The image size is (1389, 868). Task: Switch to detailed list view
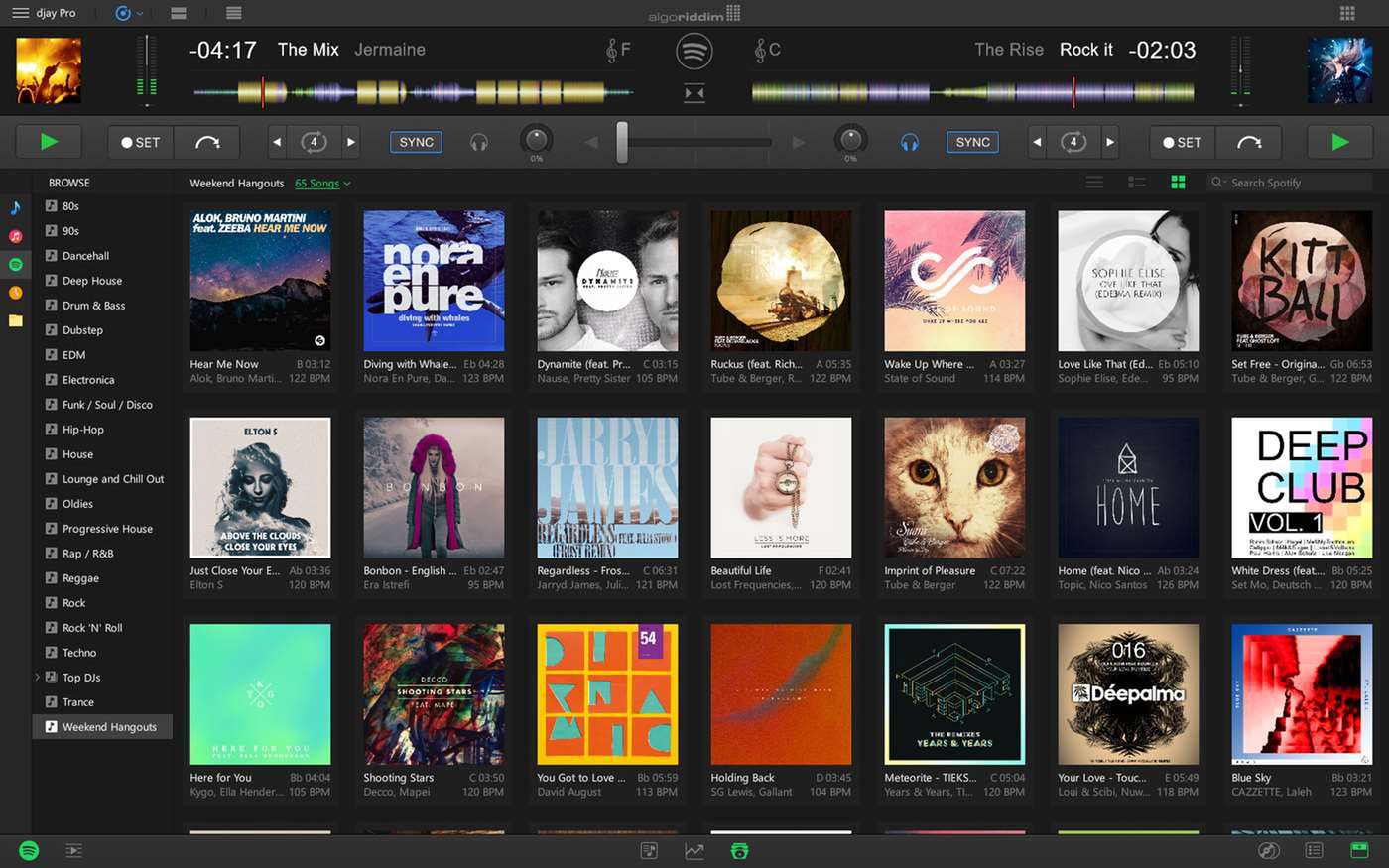click(1136, 183)
